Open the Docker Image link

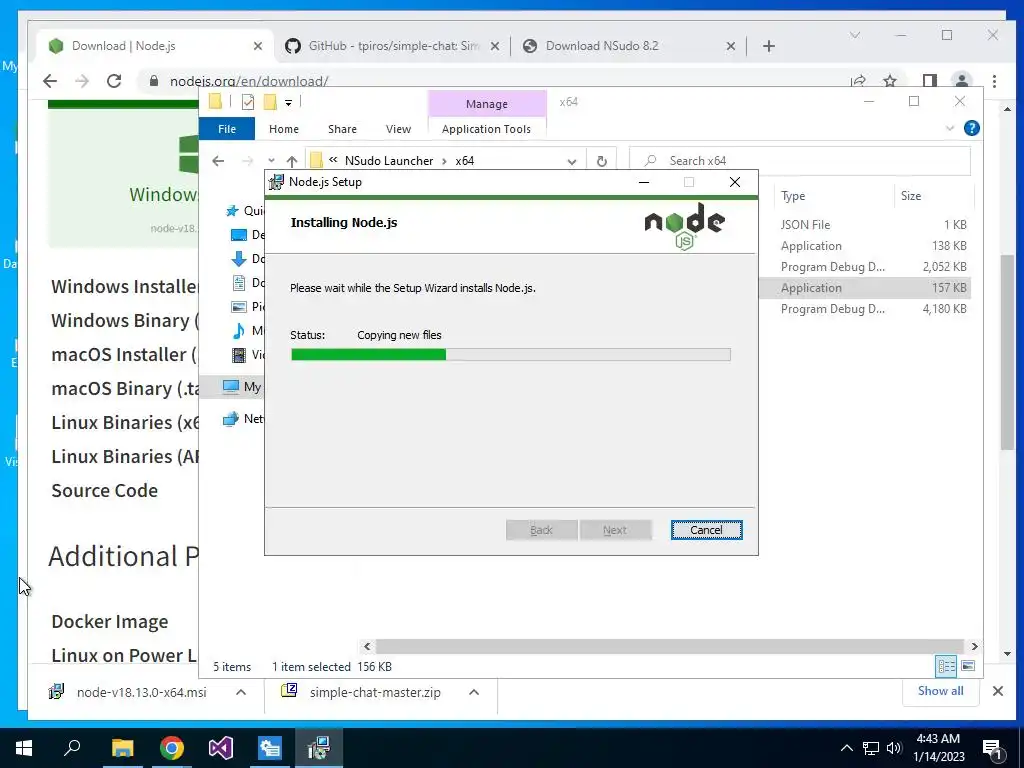110,621
